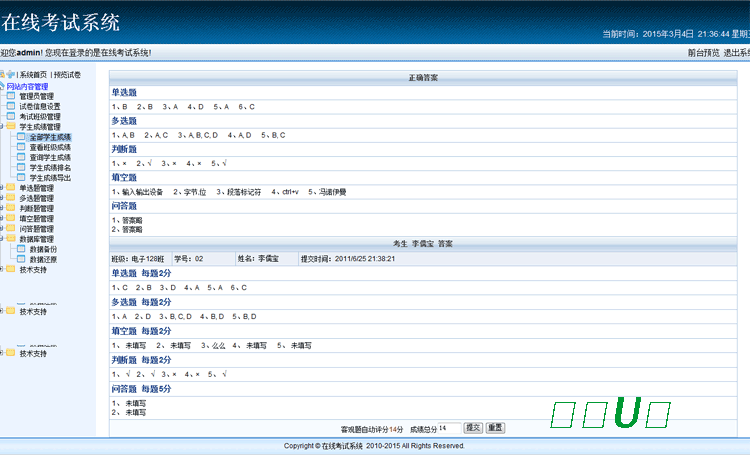Expand the 判断题管理 tree node

point(1,208)
